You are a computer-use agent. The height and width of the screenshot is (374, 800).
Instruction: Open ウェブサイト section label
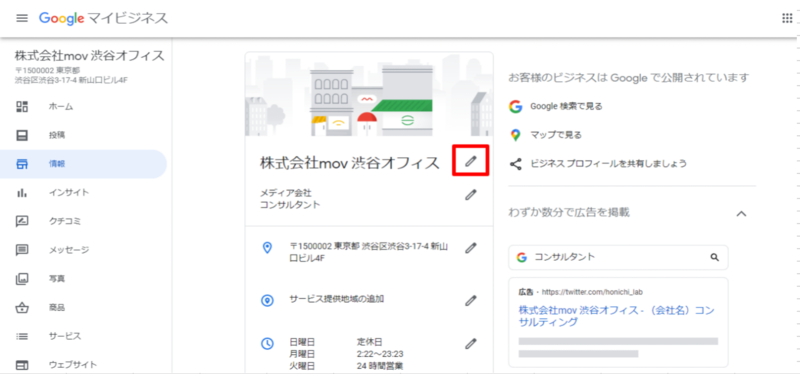coord(72,365)
